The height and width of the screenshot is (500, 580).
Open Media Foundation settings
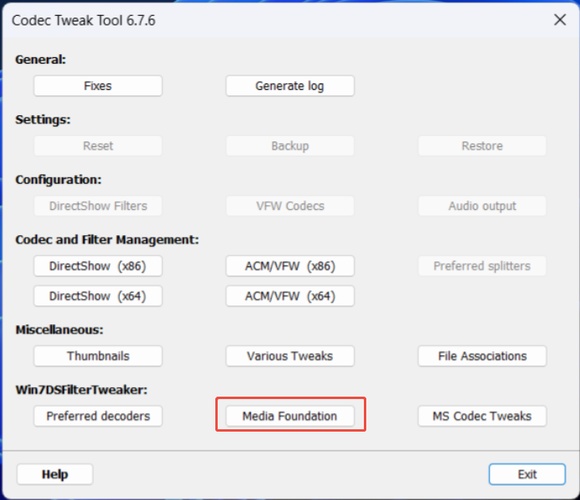pos(290,416)
